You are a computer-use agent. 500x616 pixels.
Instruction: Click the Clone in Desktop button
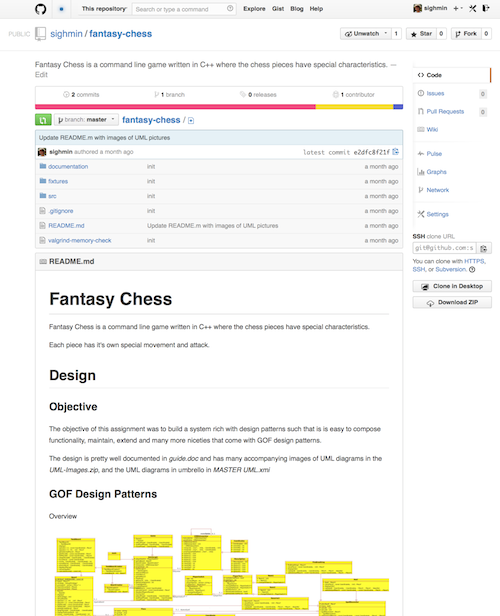452,286
